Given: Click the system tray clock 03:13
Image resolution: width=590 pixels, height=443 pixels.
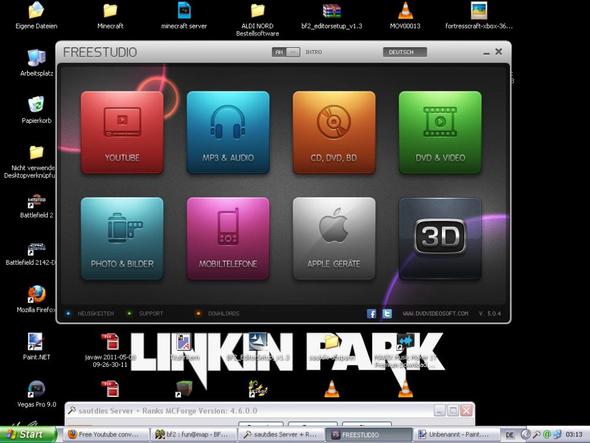Looking at the screenshot, I should point(574,435).
